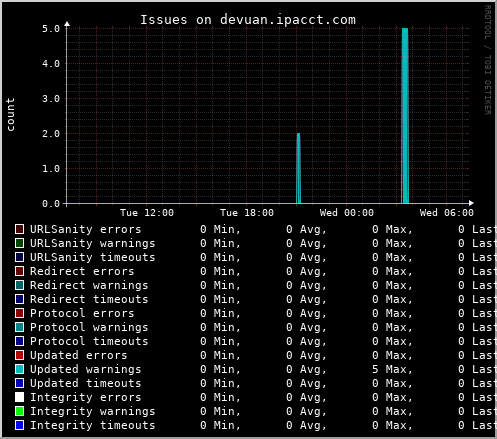Click the Tue 18:00 time axis label
The height and width of the screenshot is (439, 497).
247,213
